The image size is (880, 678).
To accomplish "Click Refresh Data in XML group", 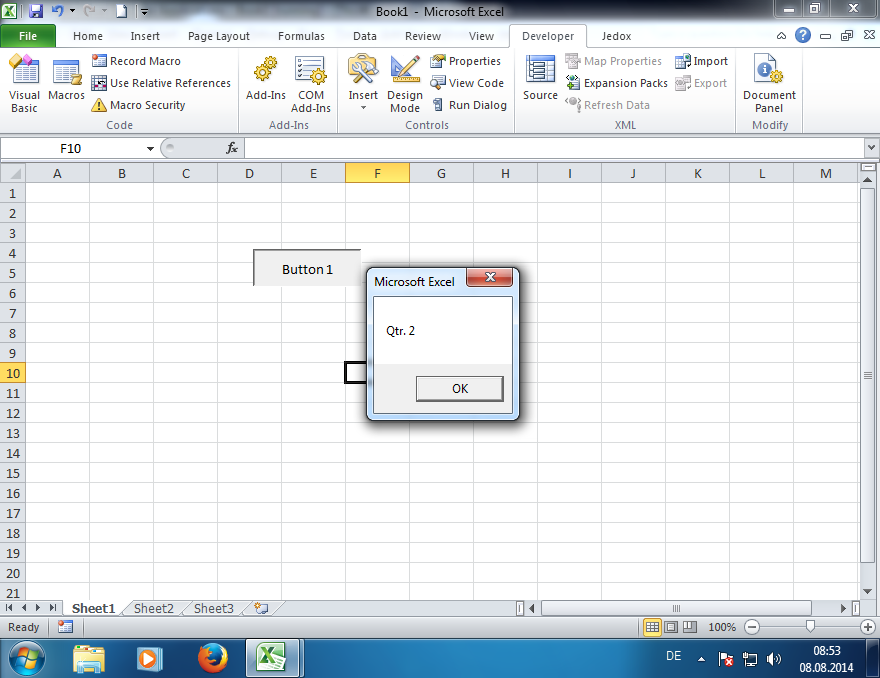I will [607, 105].
